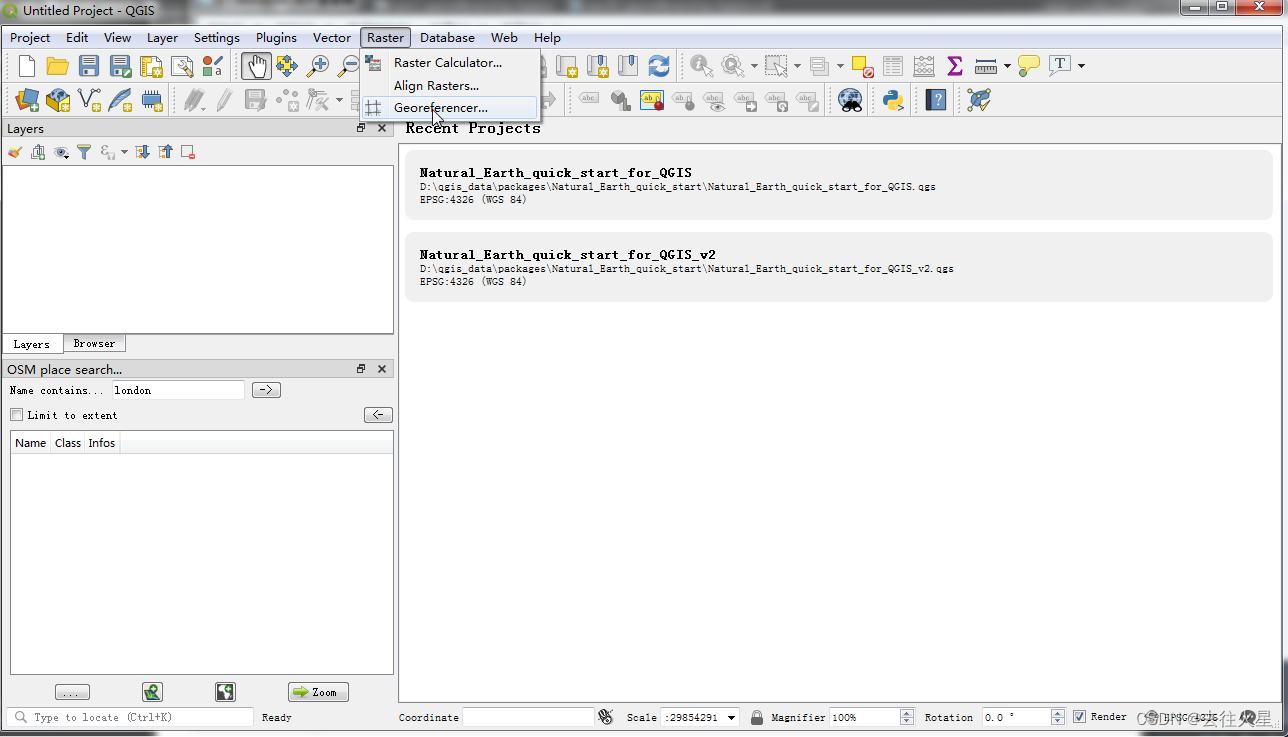
Task: Expand Filter Legend by Expression dropdown arrow
Action: [124, 152]
